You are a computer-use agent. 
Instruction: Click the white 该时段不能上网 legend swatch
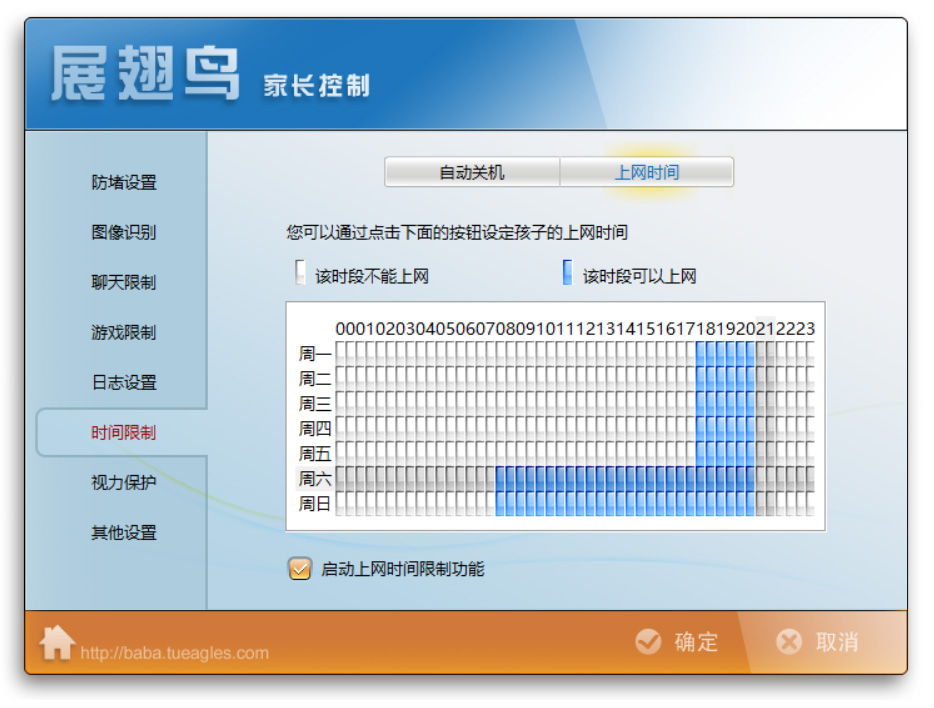click(x=300, y=273)
